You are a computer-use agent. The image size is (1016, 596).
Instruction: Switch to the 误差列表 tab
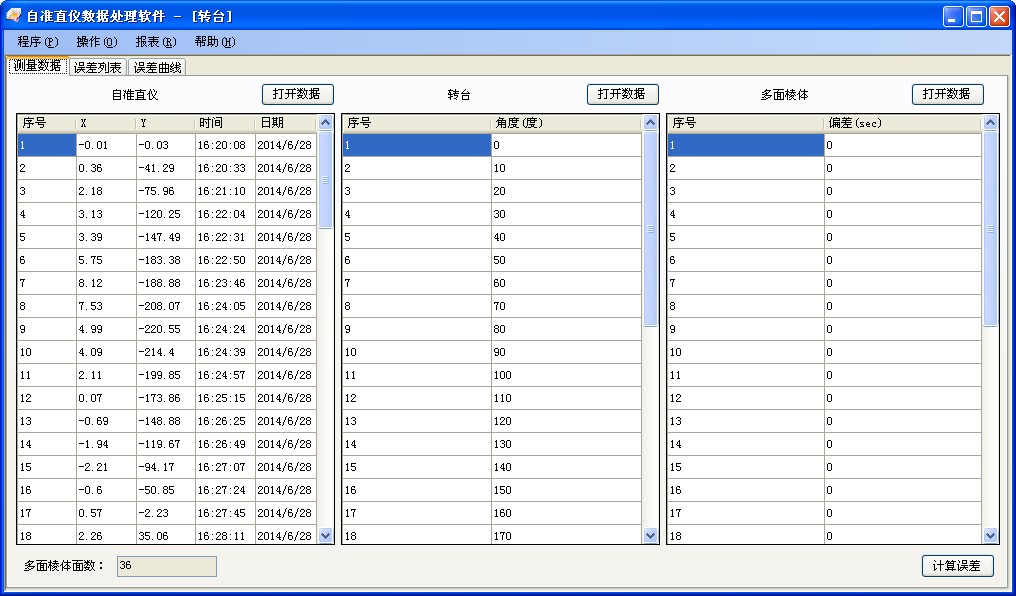(97, 68)
